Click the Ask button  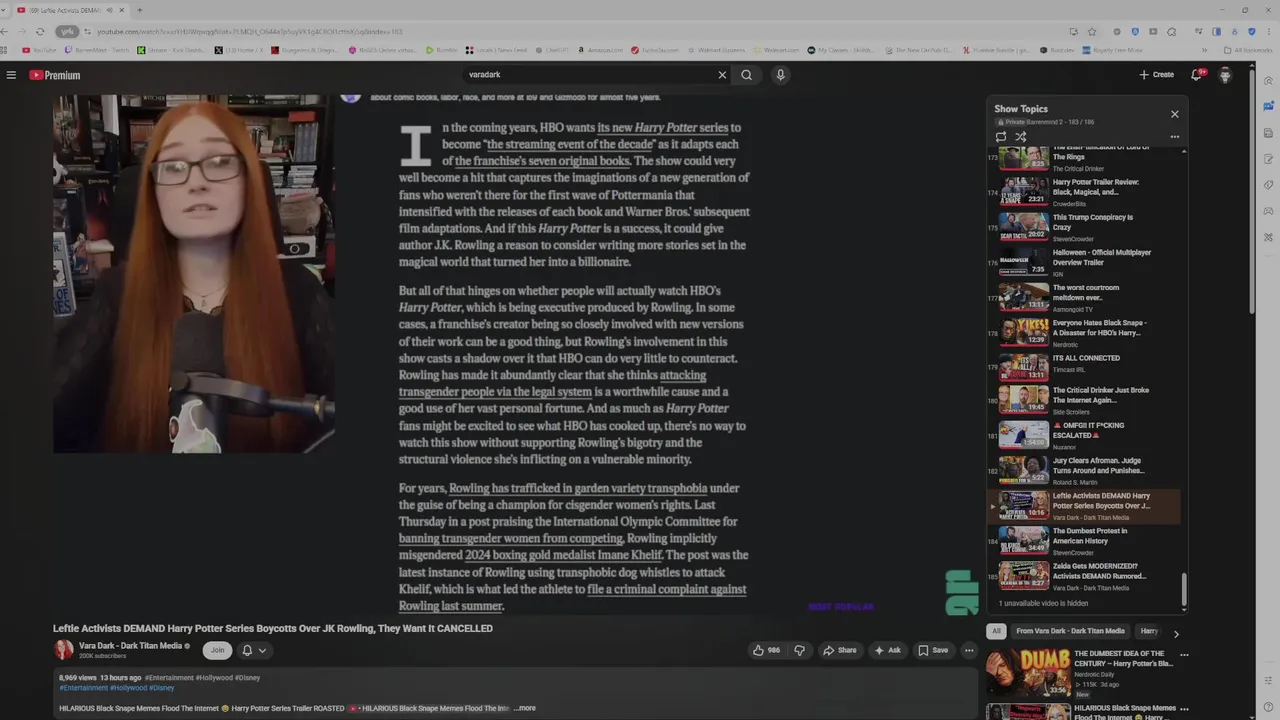click(x=887, y=650)
